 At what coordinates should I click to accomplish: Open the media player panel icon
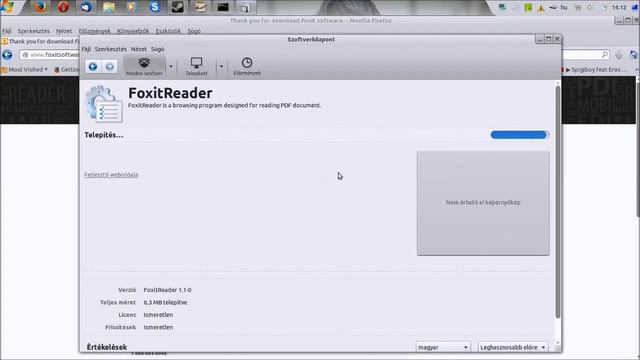pos(131,7)
